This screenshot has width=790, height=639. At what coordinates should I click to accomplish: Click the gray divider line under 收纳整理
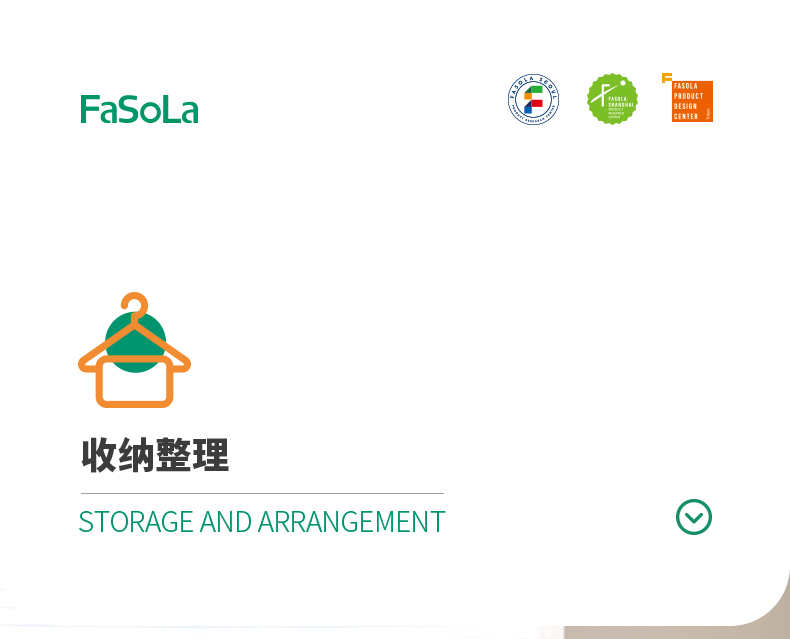(262, 493)
